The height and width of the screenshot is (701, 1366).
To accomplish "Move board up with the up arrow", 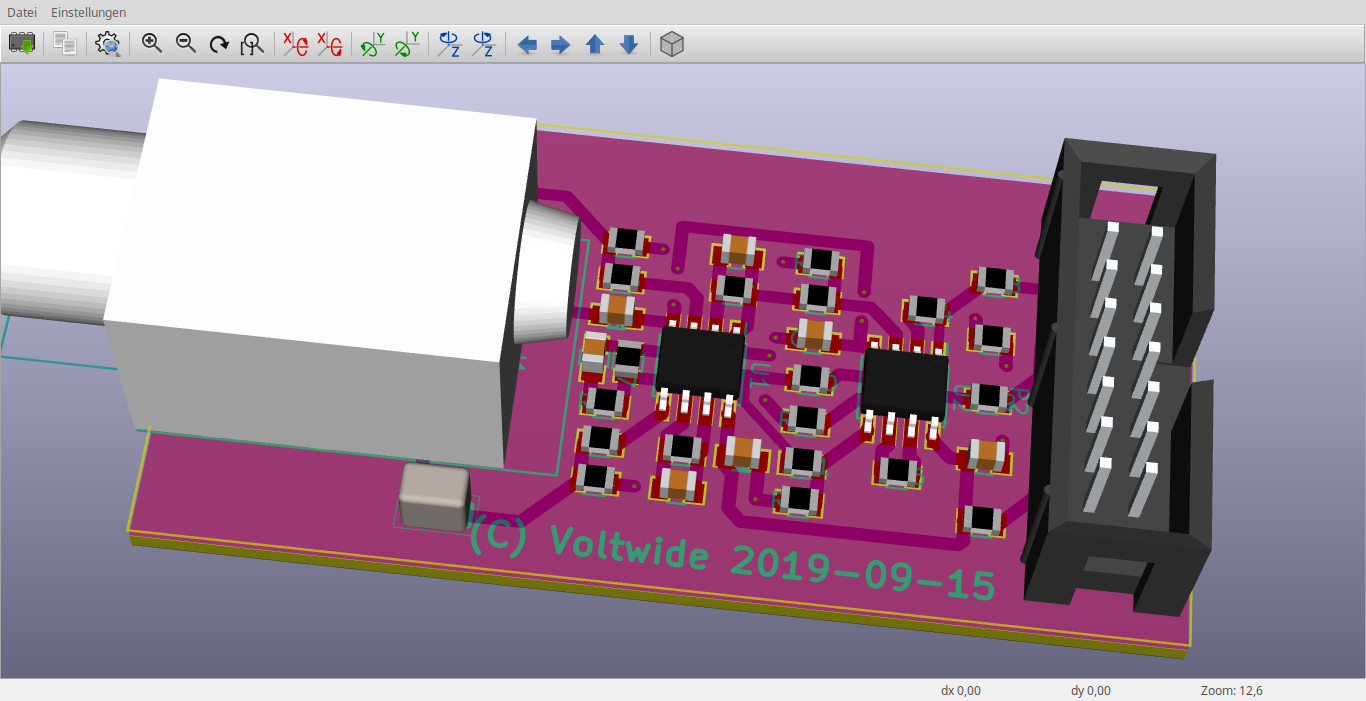I will pyautogui.click(x=595, y=45).
